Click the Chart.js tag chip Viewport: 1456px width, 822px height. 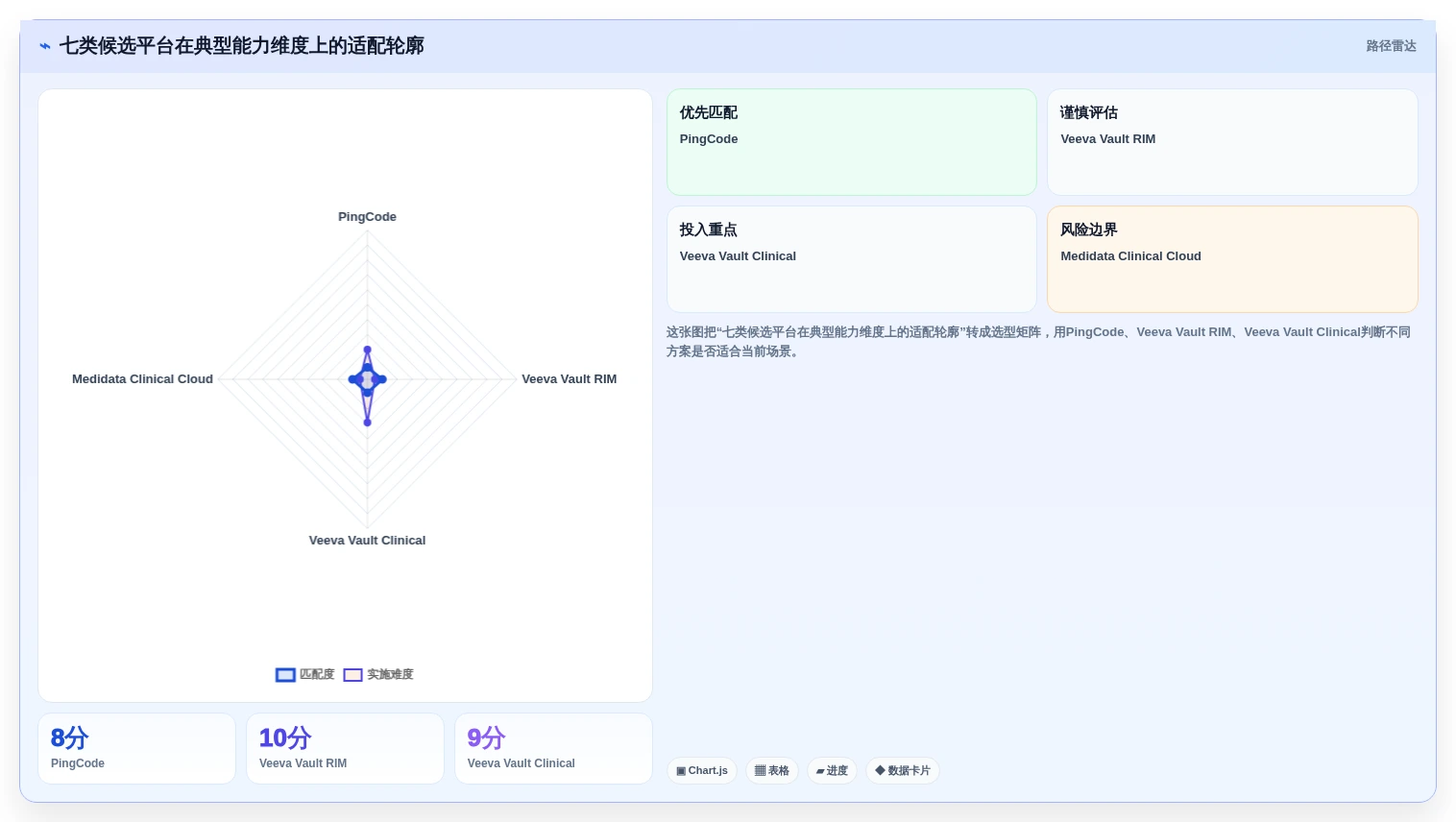coord(702,771)
